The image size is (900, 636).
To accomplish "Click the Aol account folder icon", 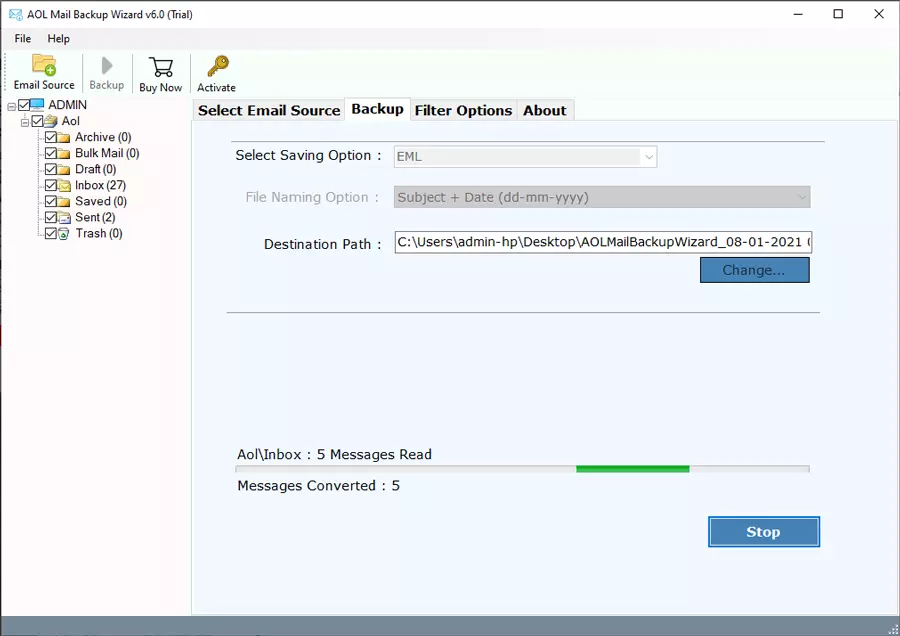I will [x=51, y=121].
